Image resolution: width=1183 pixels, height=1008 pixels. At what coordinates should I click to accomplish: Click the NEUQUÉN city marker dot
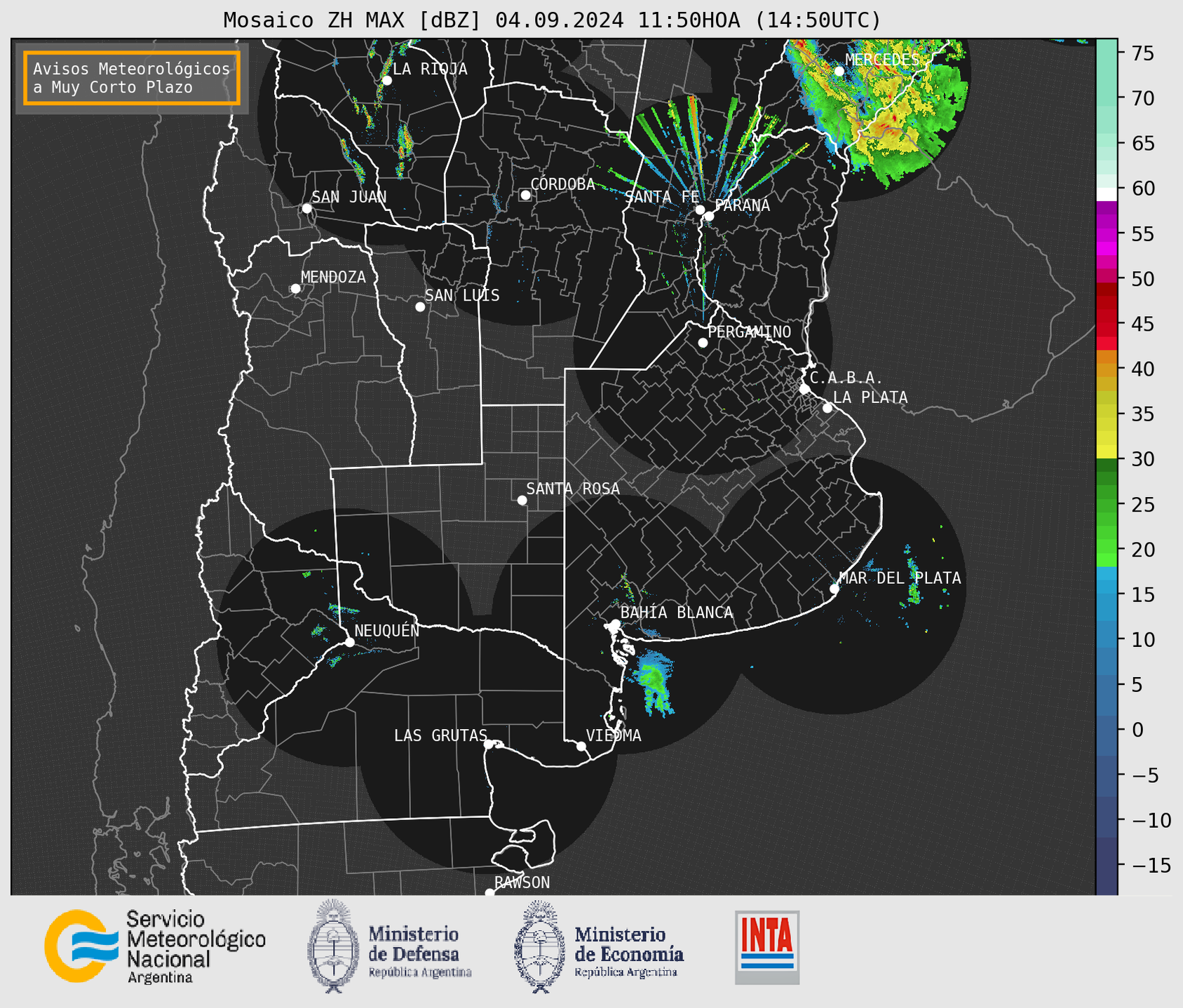(x=349, y=642)
